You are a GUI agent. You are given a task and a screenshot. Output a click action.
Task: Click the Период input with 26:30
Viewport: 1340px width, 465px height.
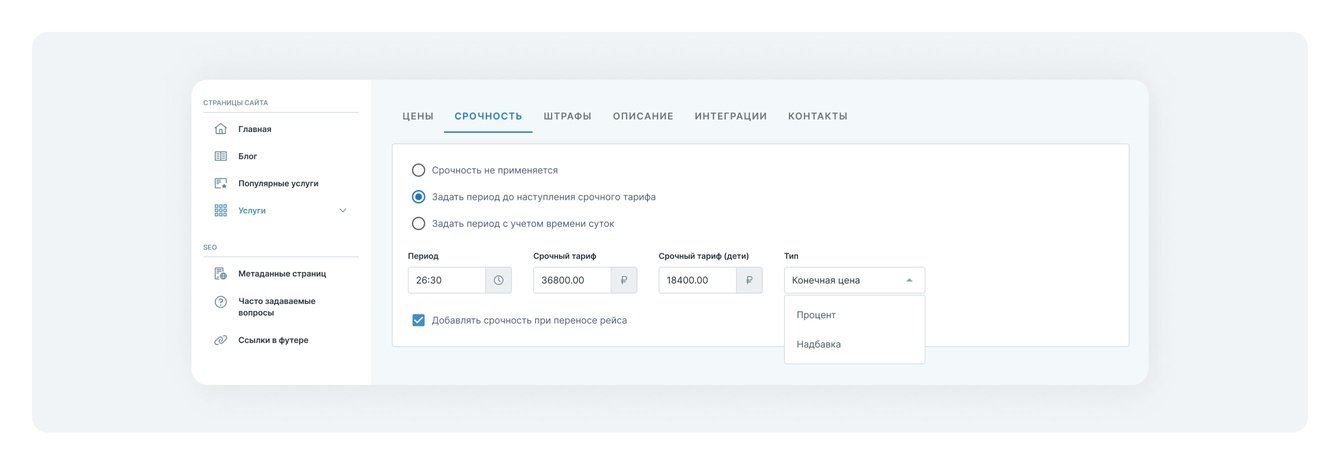[447, 280]
